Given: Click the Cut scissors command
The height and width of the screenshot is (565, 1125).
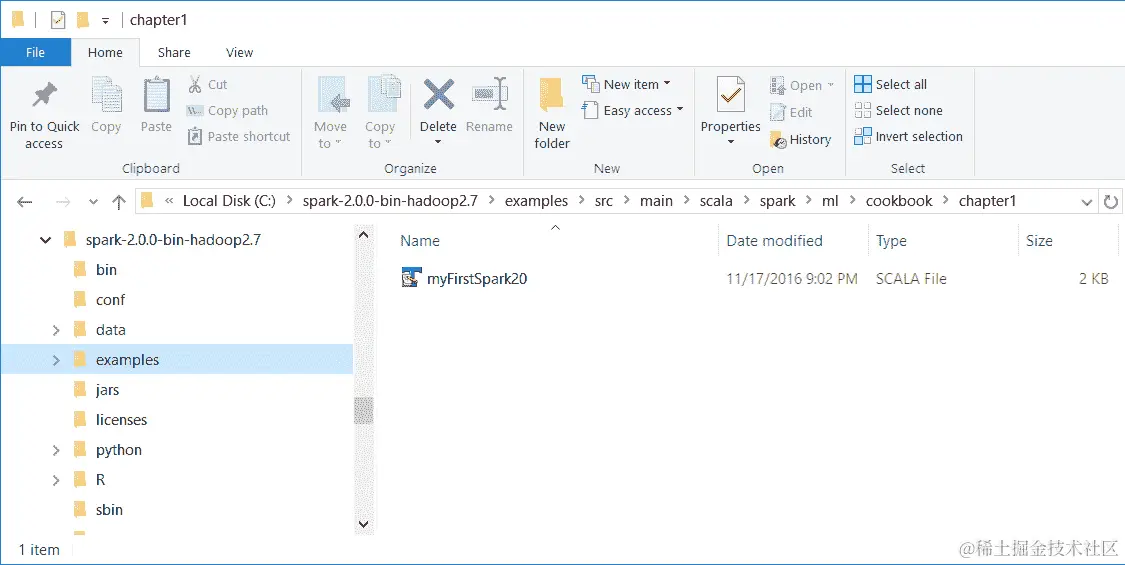Looking at the screenshot, I should pyautogui.click(x=207, y=84).
